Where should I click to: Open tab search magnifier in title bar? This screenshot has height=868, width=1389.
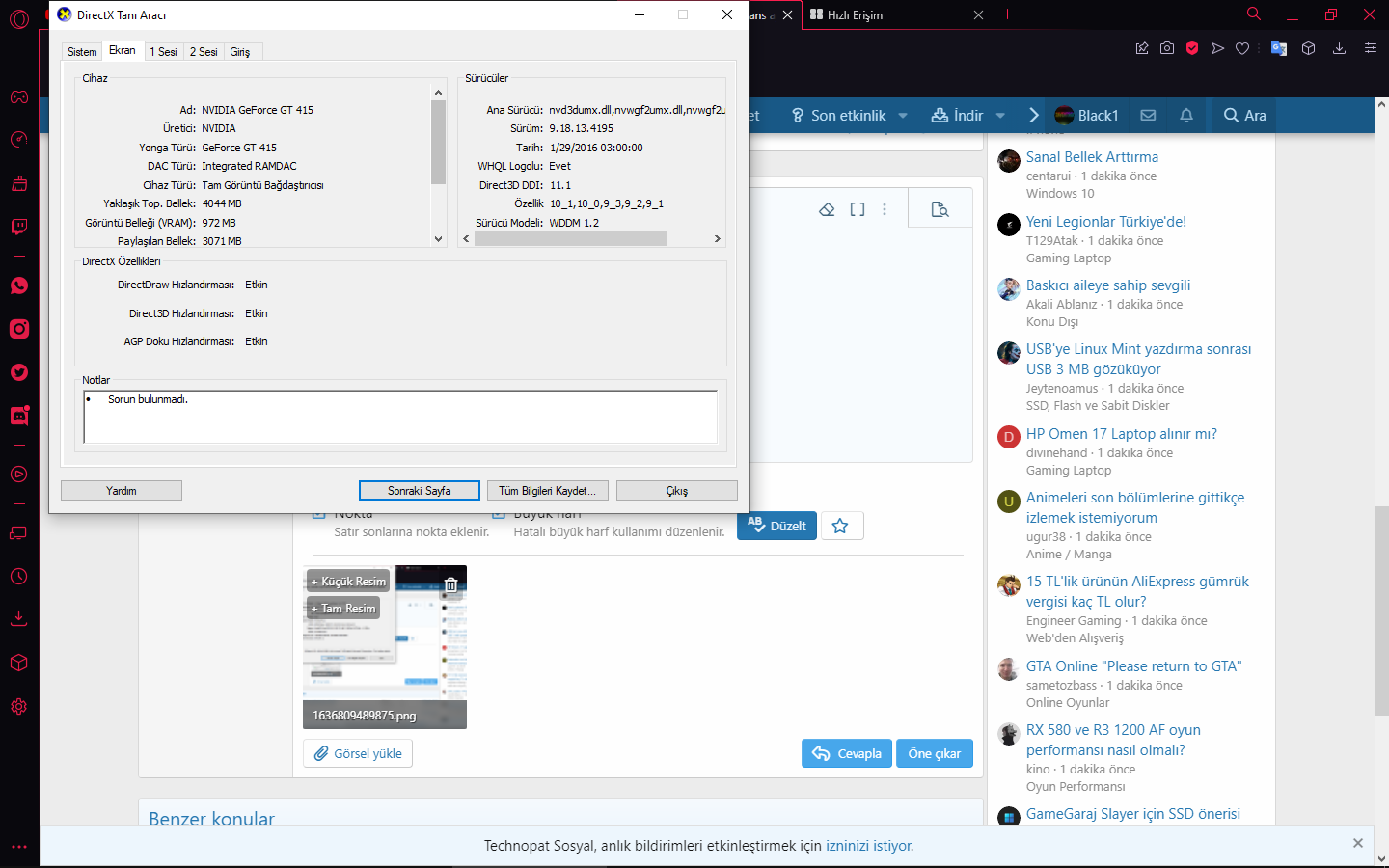[x=1254, y=14]
